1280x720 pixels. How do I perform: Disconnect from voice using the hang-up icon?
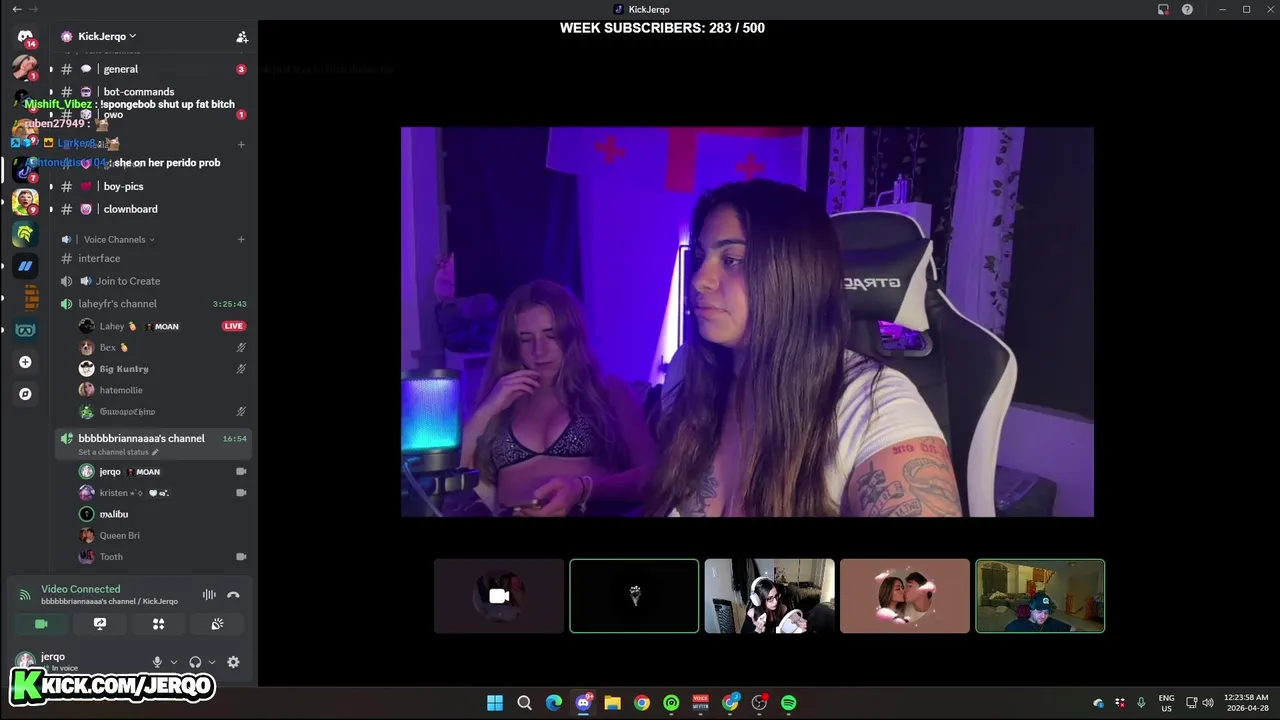pos(233,595)
